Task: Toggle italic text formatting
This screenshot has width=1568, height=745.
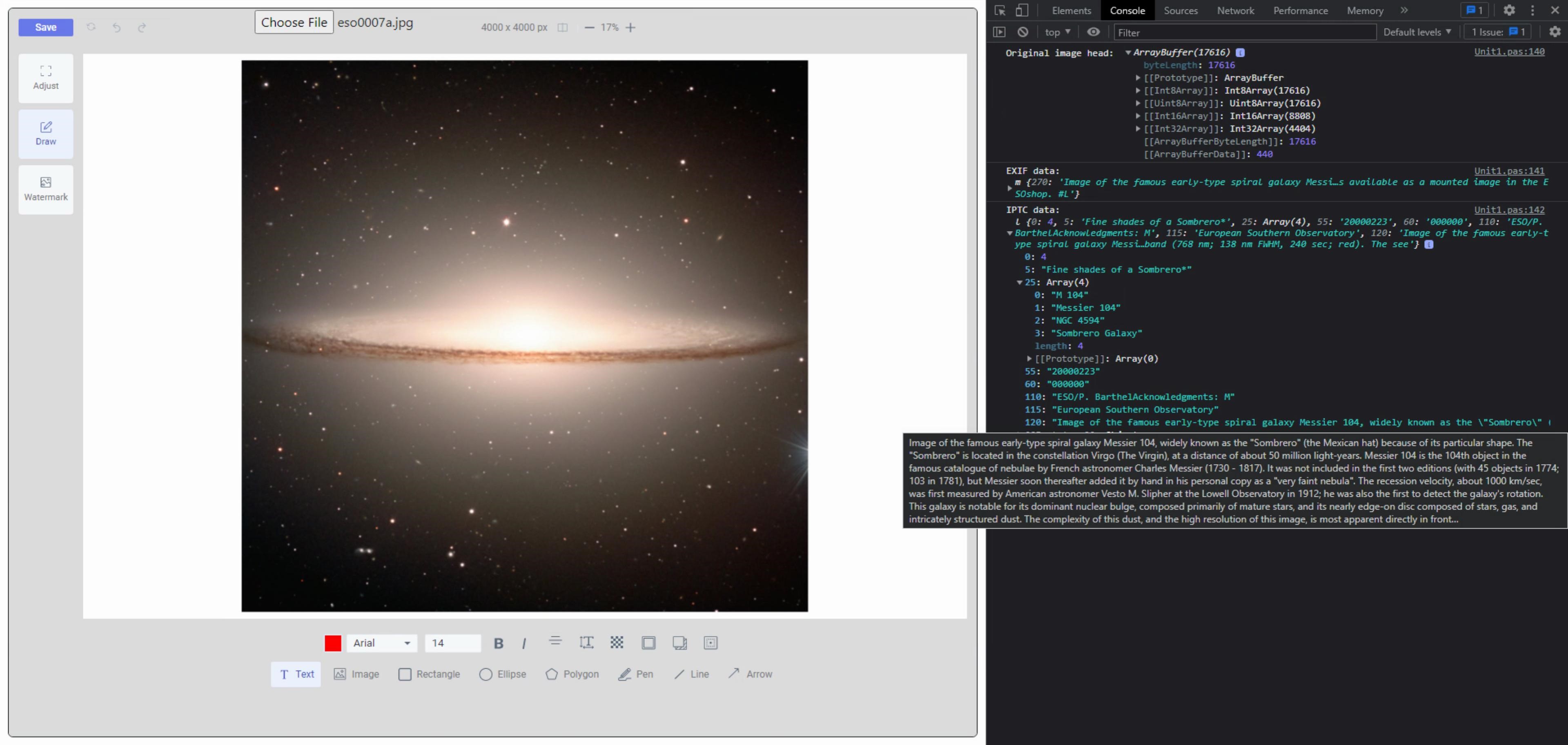Action: [524, 643]
